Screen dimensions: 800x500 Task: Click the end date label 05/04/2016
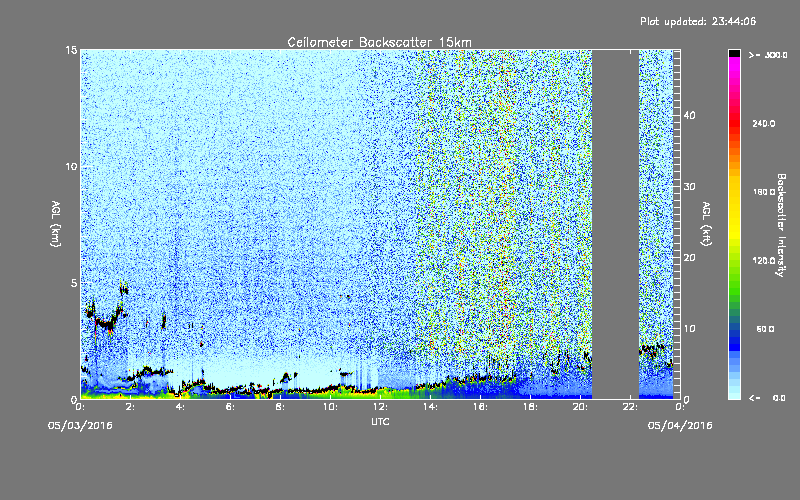coord(680,426)
